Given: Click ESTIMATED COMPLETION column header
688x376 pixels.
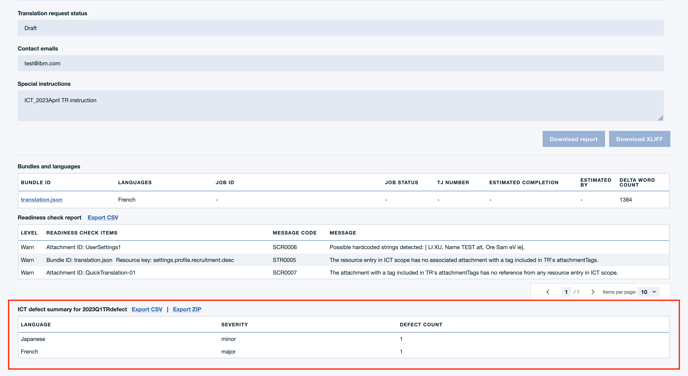Looking at the screenshot, I should 524,183.
